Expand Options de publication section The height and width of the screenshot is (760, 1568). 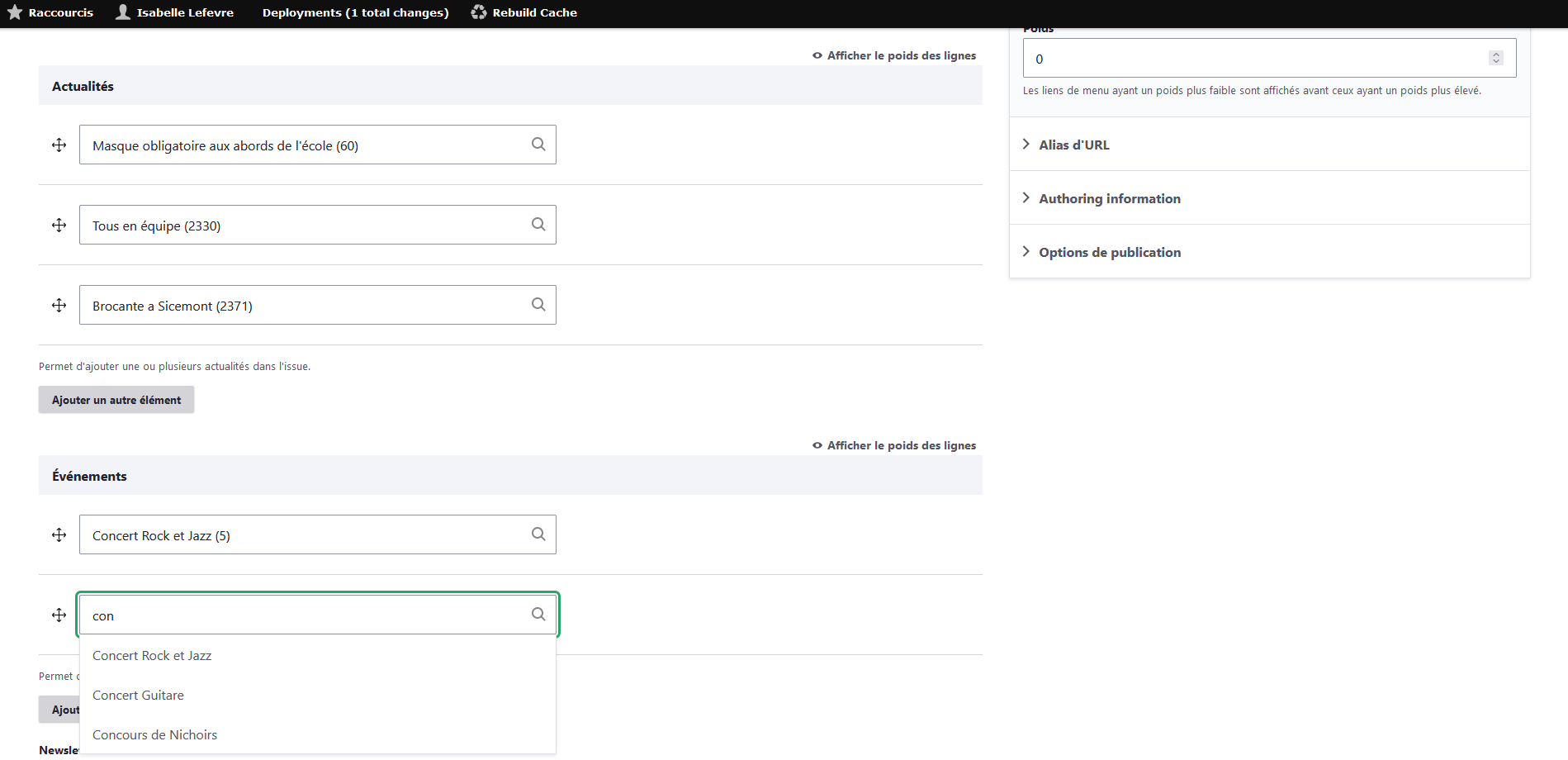[x=1109, y=252]
